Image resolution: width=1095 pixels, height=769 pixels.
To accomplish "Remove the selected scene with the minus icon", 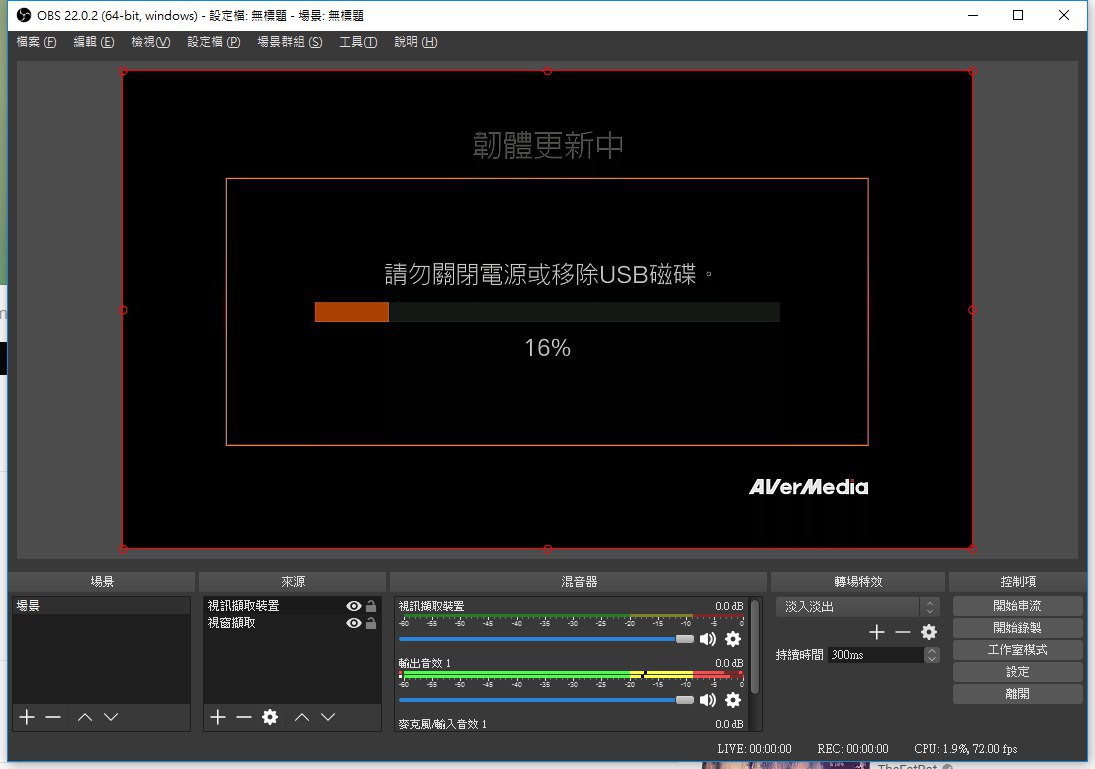I will (53, 717).
